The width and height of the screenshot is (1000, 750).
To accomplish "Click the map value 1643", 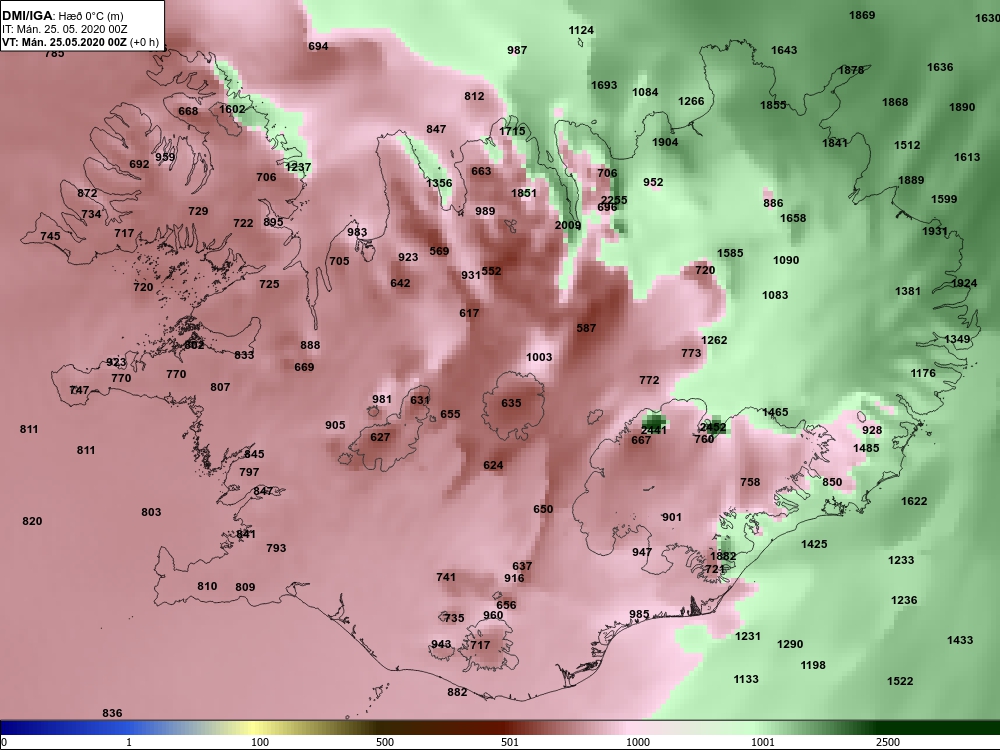I will pyautogui.click(x=784, y=50).
